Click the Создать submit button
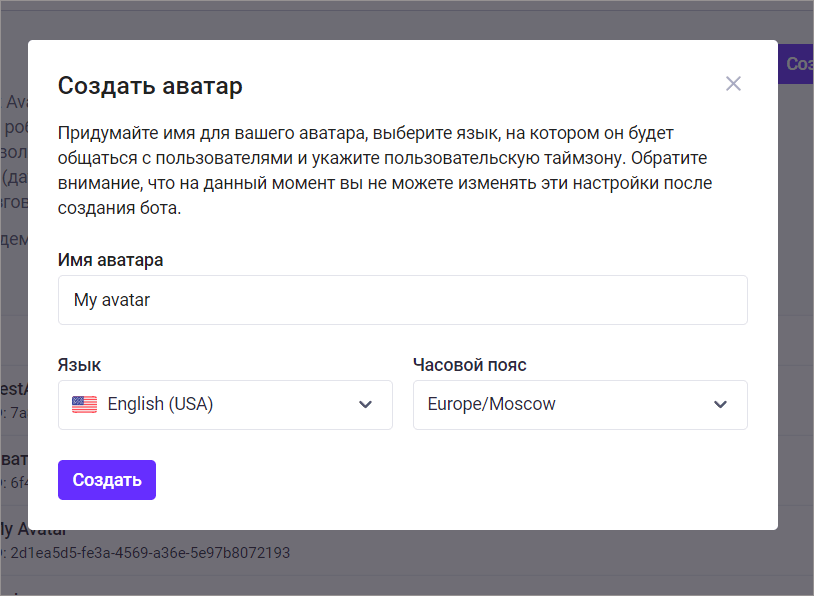The width and height of the screenshot is (814, 596). pos(107,480)
